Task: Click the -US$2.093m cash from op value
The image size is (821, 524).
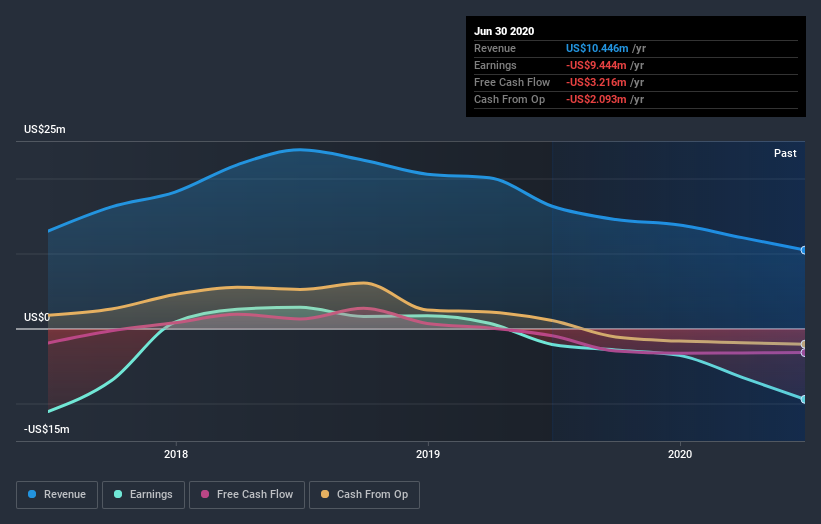Action: [596, 99]
